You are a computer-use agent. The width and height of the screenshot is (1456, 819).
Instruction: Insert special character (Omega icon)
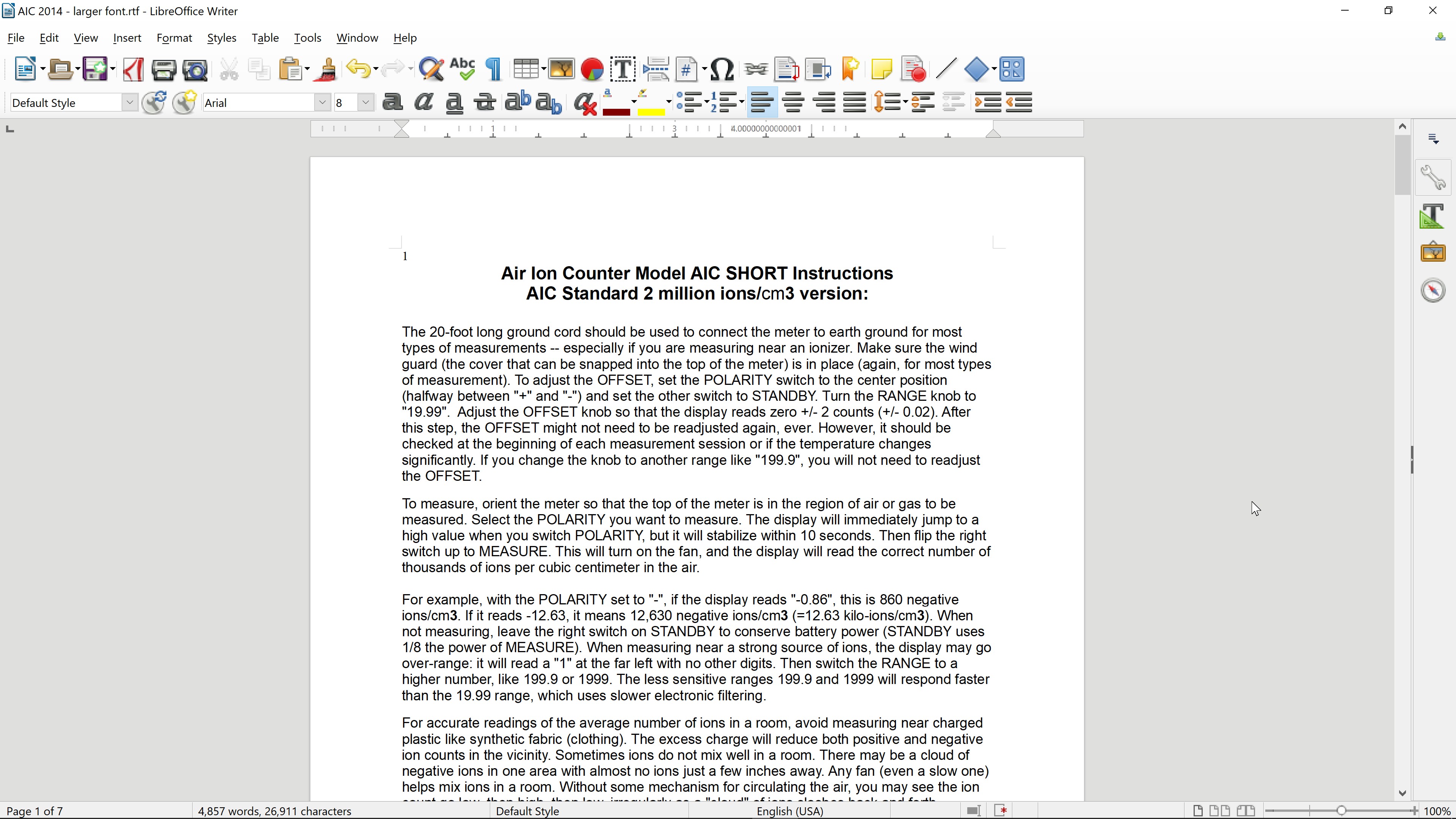(x=722, y=69)
